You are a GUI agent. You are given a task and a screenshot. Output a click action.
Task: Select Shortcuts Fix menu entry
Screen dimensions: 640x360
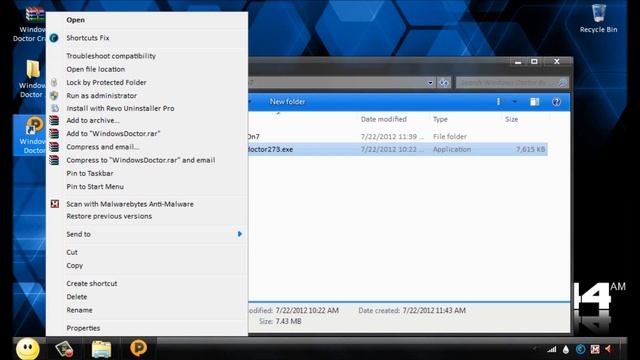[x=146, y=38]
